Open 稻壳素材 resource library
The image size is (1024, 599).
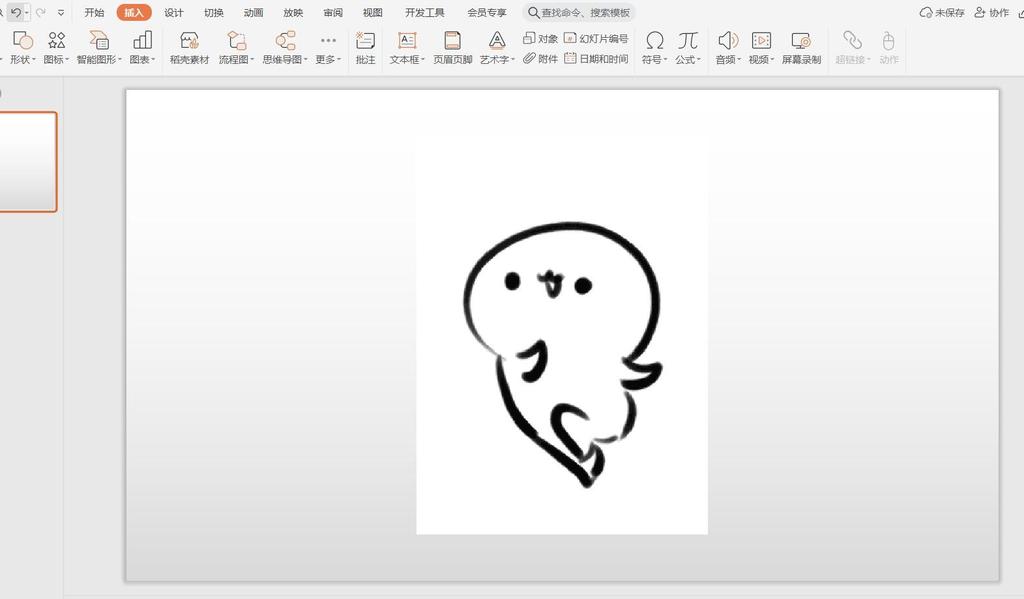point(189,46)
